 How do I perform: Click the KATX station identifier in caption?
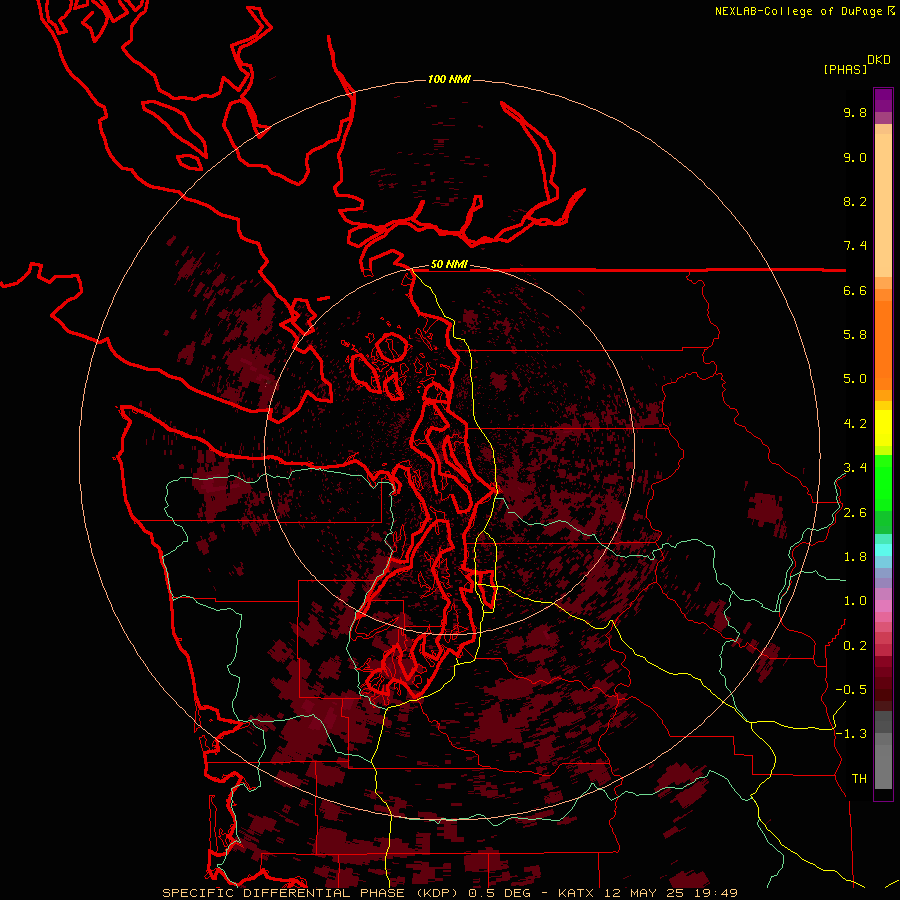point(576,893)
